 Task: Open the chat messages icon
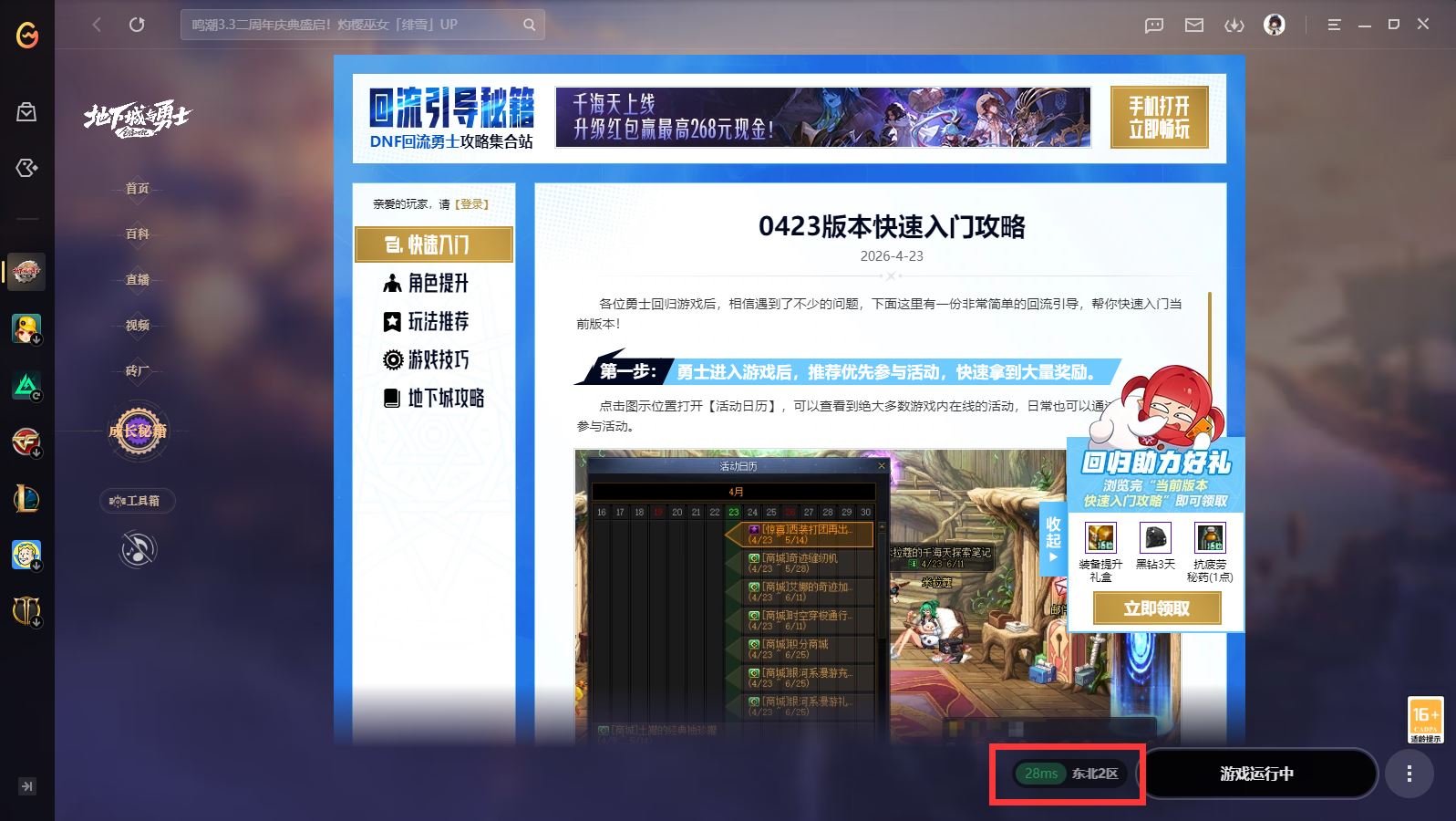click(x=1154, y=25)
